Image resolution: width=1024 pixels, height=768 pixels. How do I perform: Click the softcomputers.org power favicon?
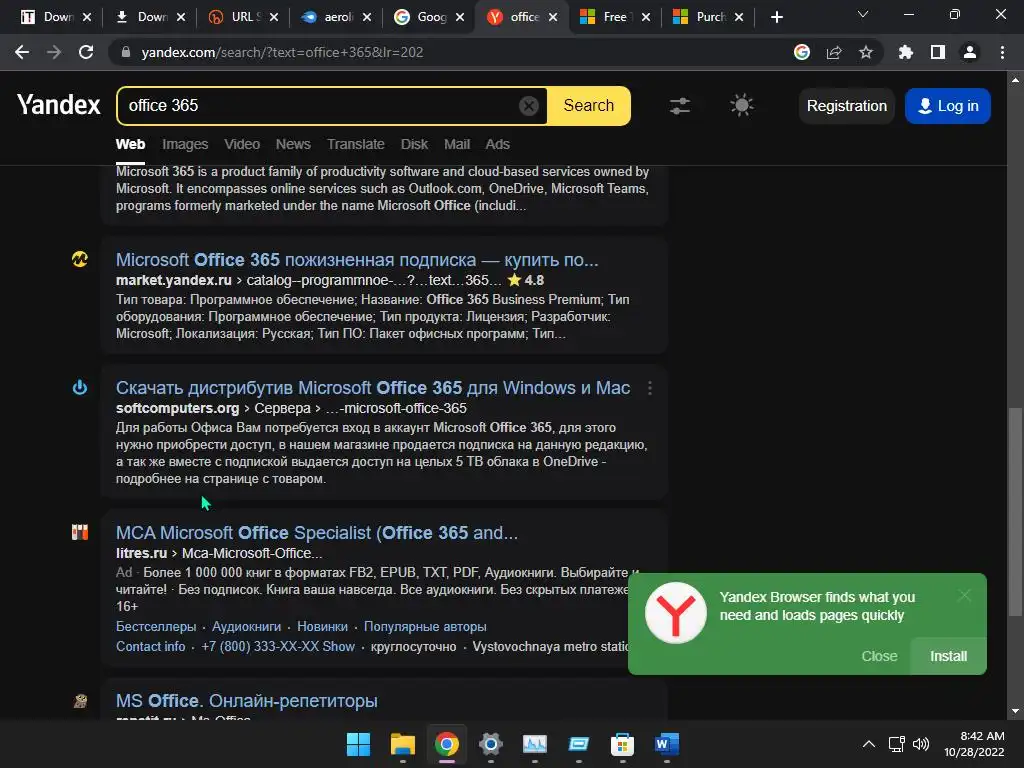click(x=80, y=387)
